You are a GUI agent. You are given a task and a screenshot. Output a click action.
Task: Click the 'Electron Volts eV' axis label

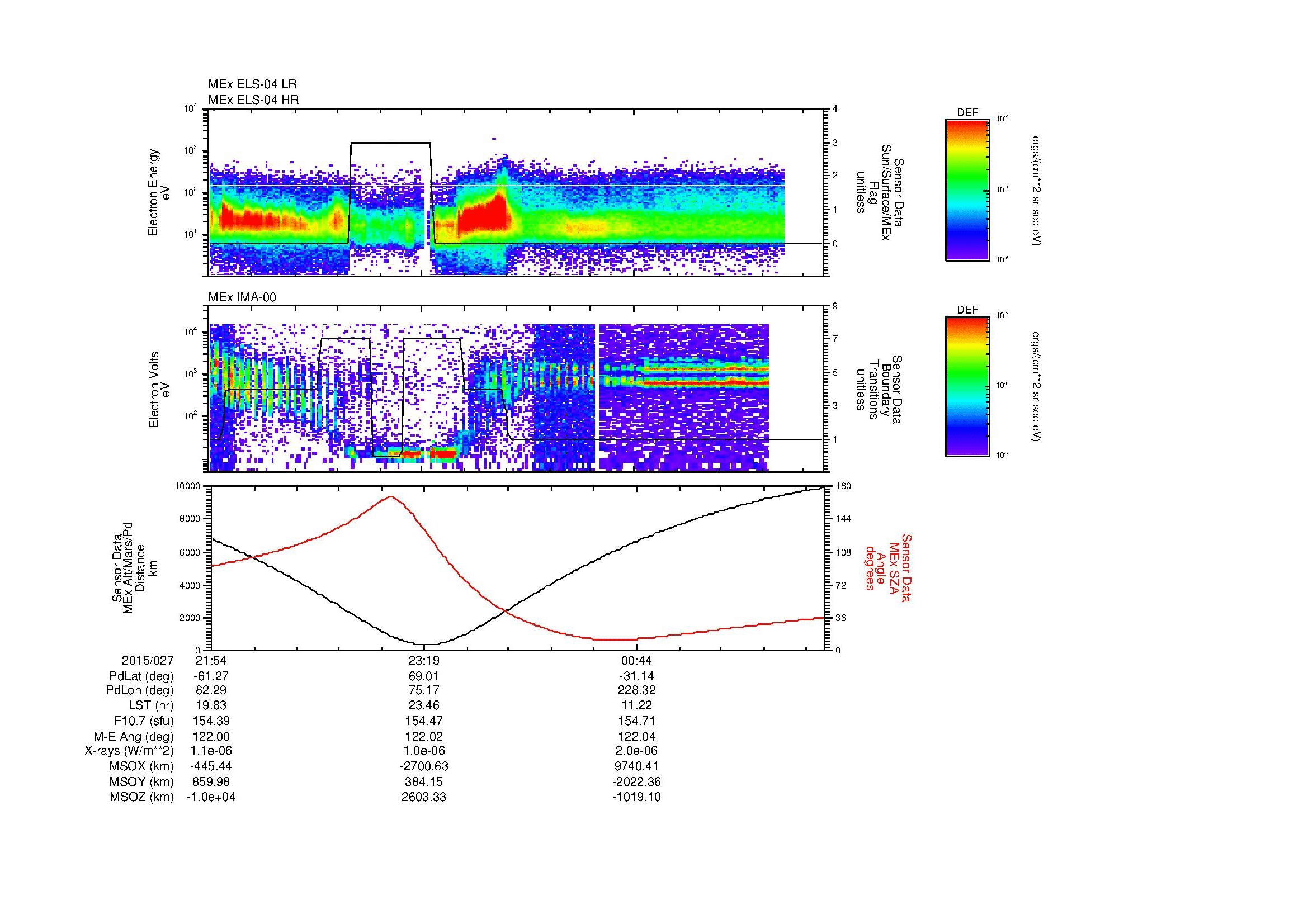159,390
